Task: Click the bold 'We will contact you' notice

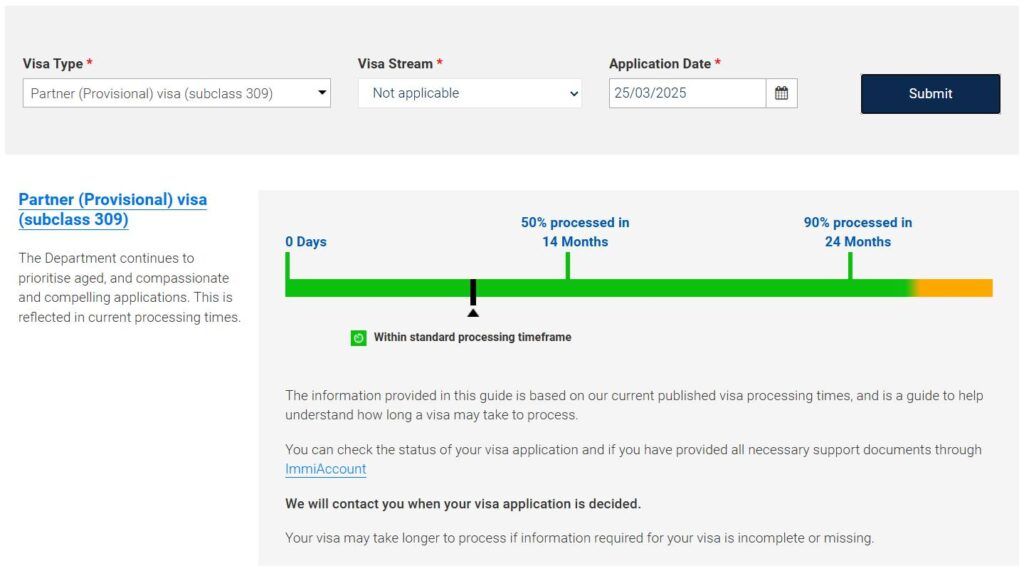Action: [463, 504]
